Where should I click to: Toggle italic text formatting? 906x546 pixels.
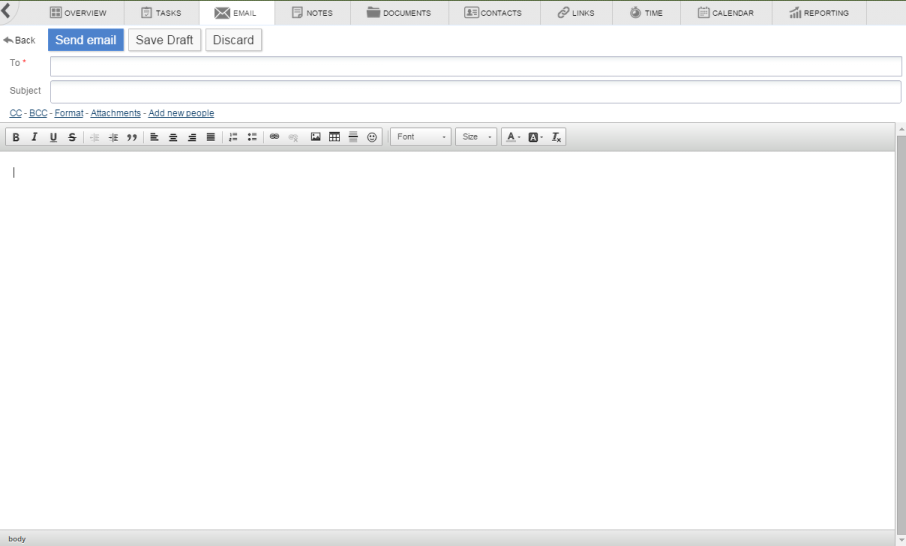34,137
